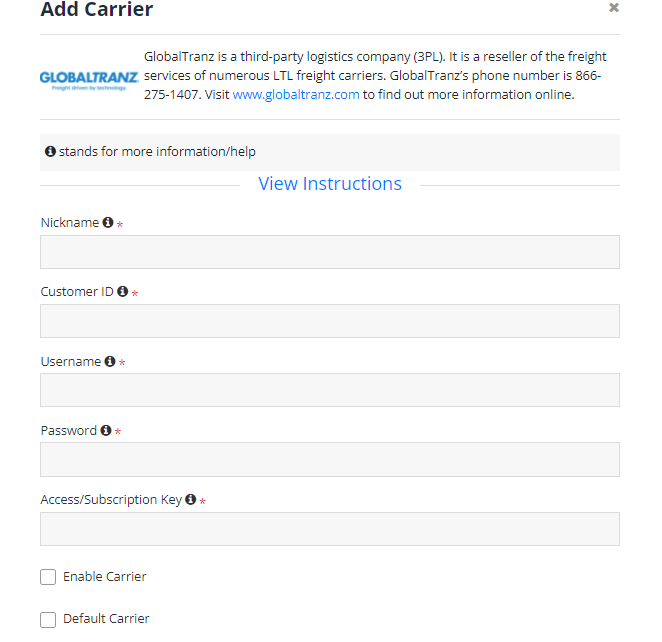Focus the Access/Subscription Key input field

[x=330, y=529]
